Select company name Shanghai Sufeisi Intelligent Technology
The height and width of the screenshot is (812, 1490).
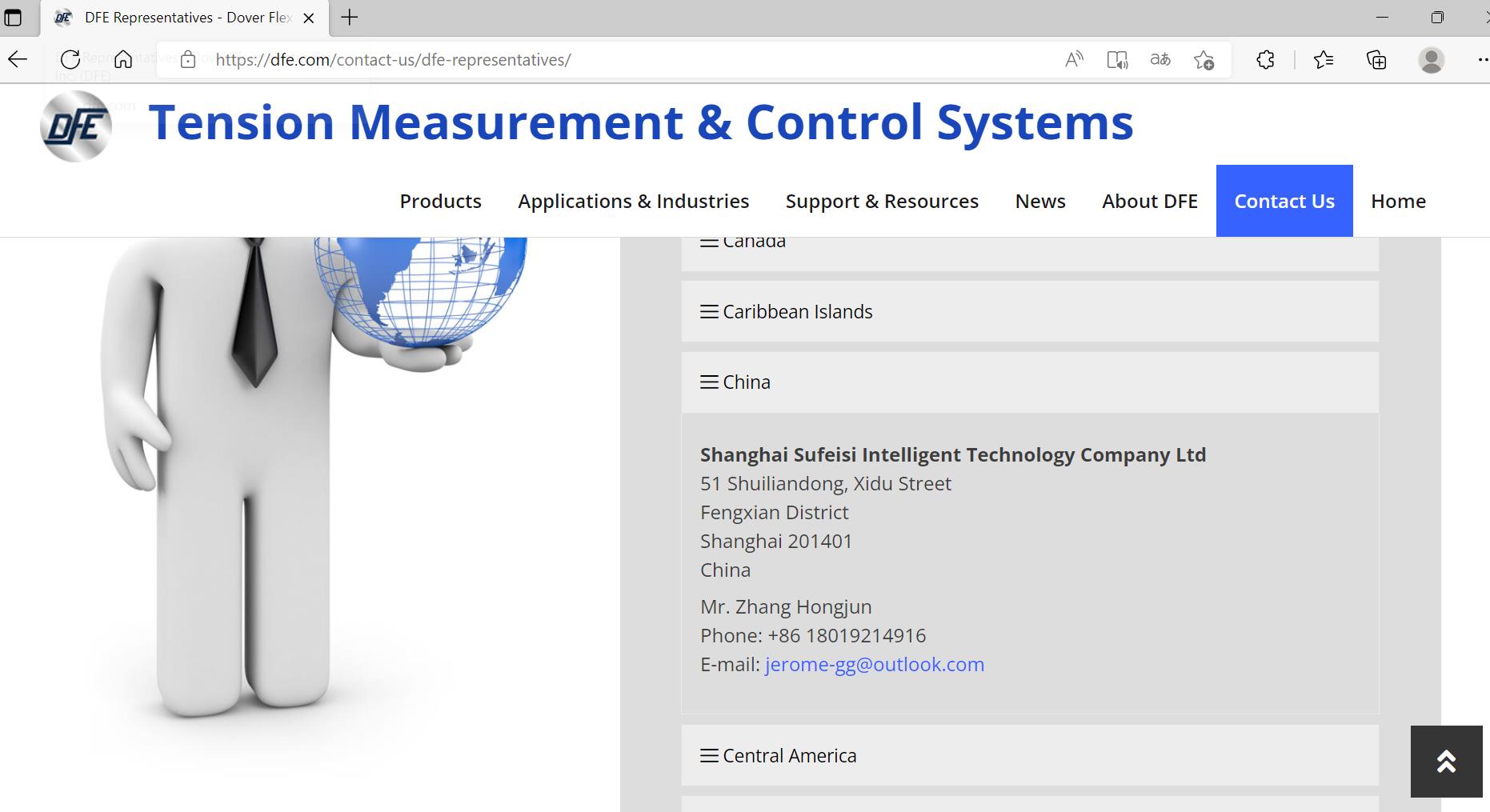pyautogui.click(x=953, y=455)
